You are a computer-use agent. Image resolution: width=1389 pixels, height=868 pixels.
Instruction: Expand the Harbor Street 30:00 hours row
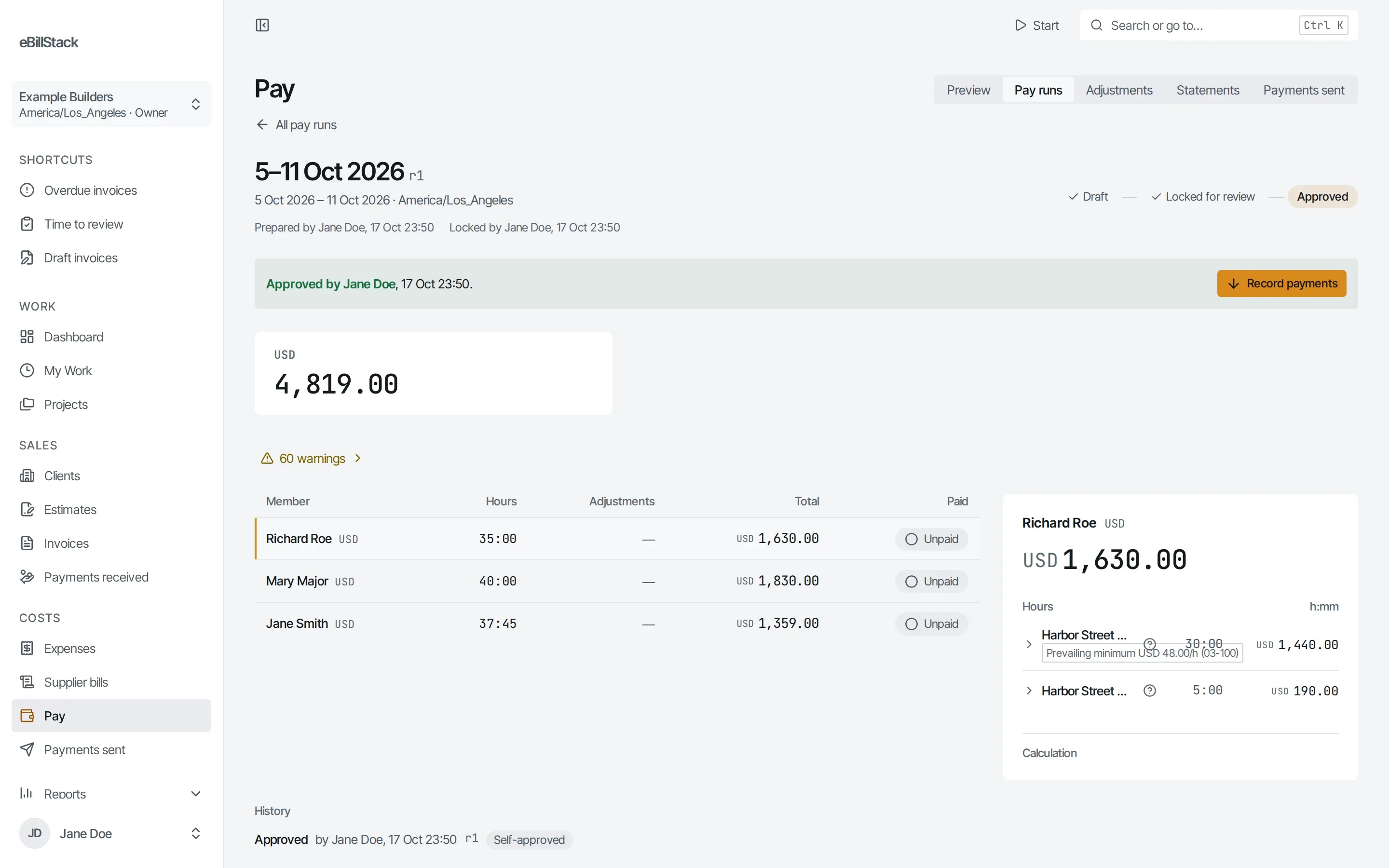pyautogui.click(x=1029, y=645)
